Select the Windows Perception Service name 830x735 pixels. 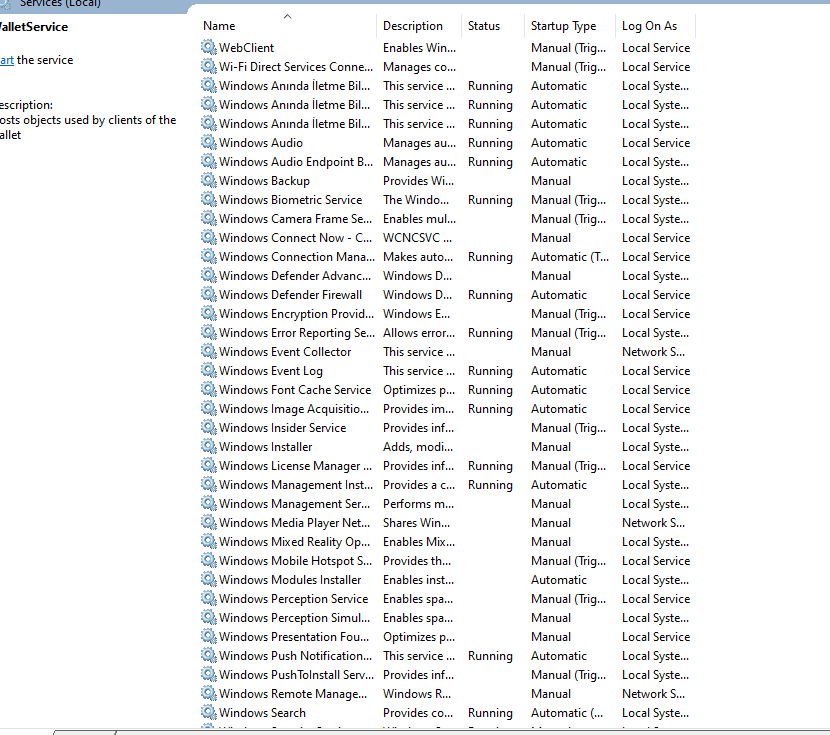(293, 599)
